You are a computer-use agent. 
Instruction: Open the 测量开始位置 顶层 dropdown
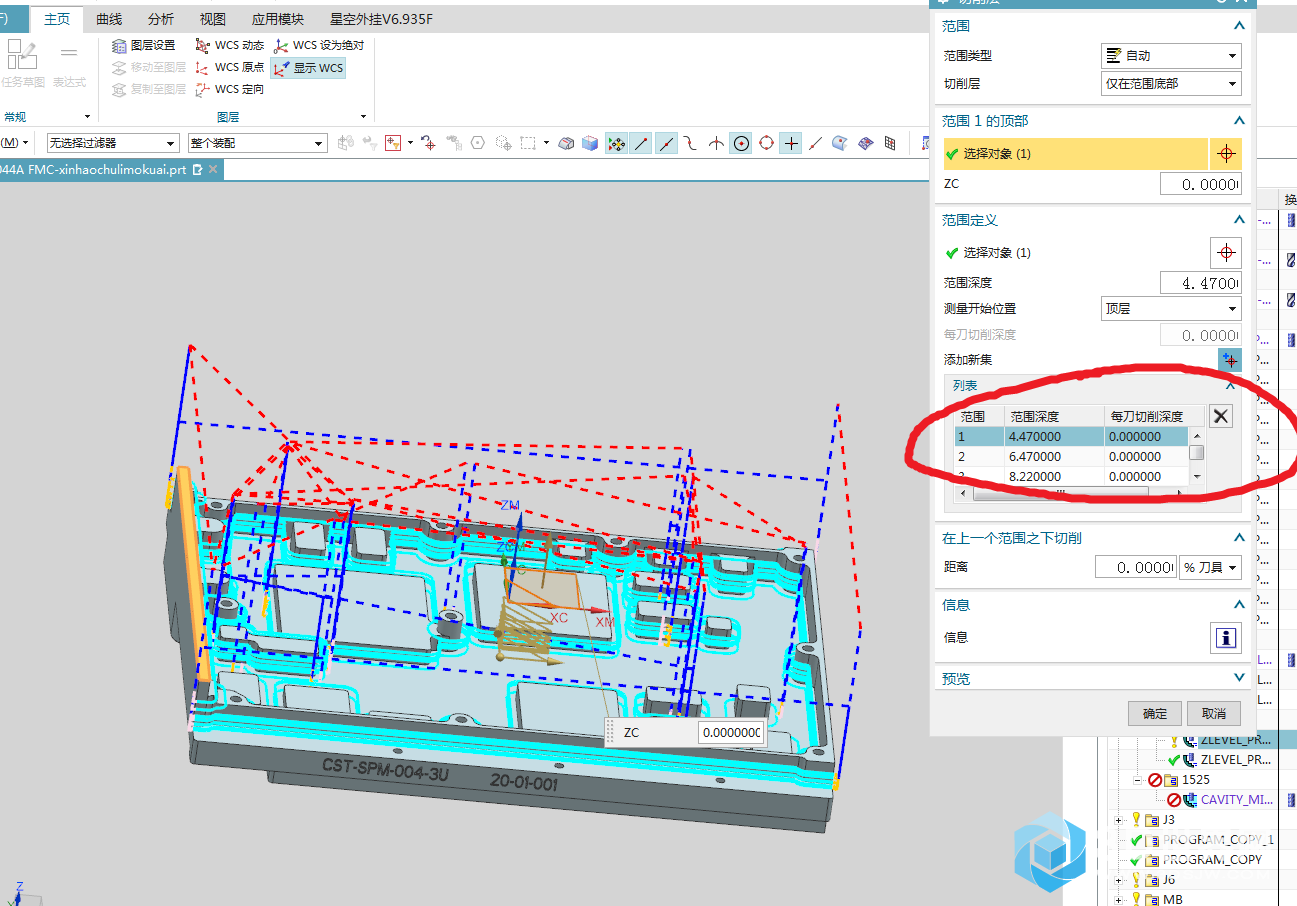pyautogui.click(x=1171, y=309)
